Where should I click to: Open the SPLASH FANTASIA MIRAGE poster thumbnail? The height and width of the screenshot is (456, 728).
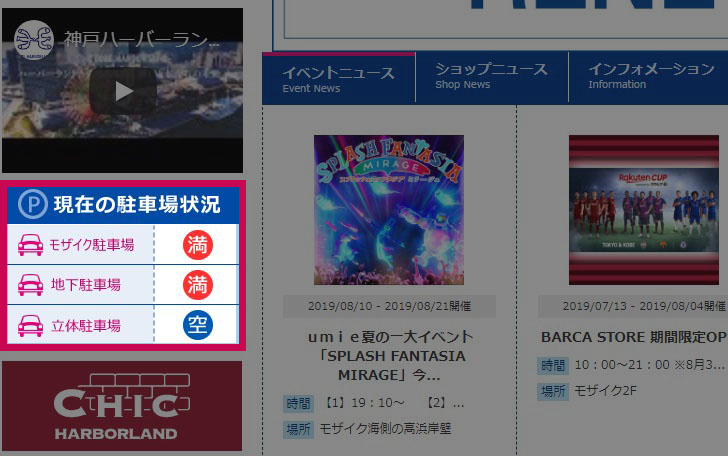(389, 210)
